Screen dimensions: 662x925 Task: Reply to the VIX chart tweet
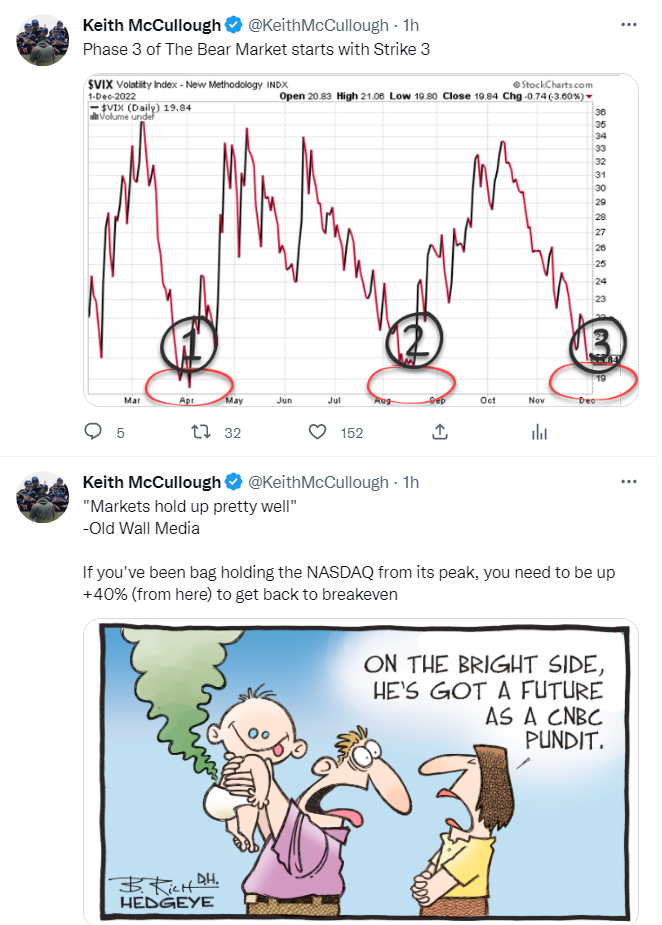point(94,432)
